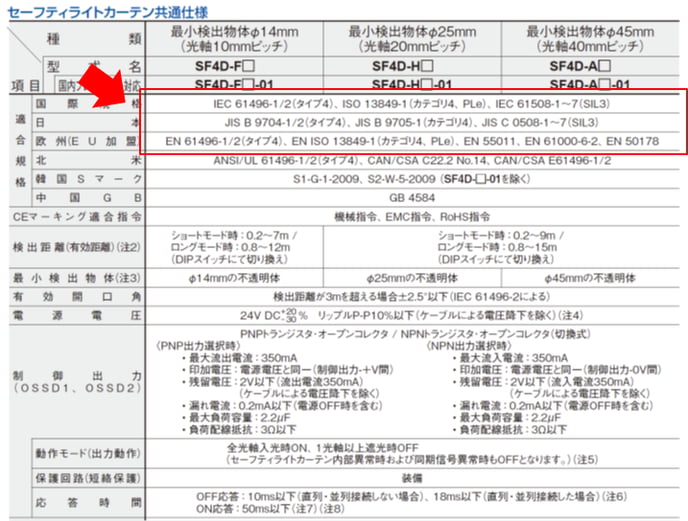Select the IEC 61496-1/2 international standards row
Image resolution: width=688 pixels, height=521 pixels.
point(411,103)
